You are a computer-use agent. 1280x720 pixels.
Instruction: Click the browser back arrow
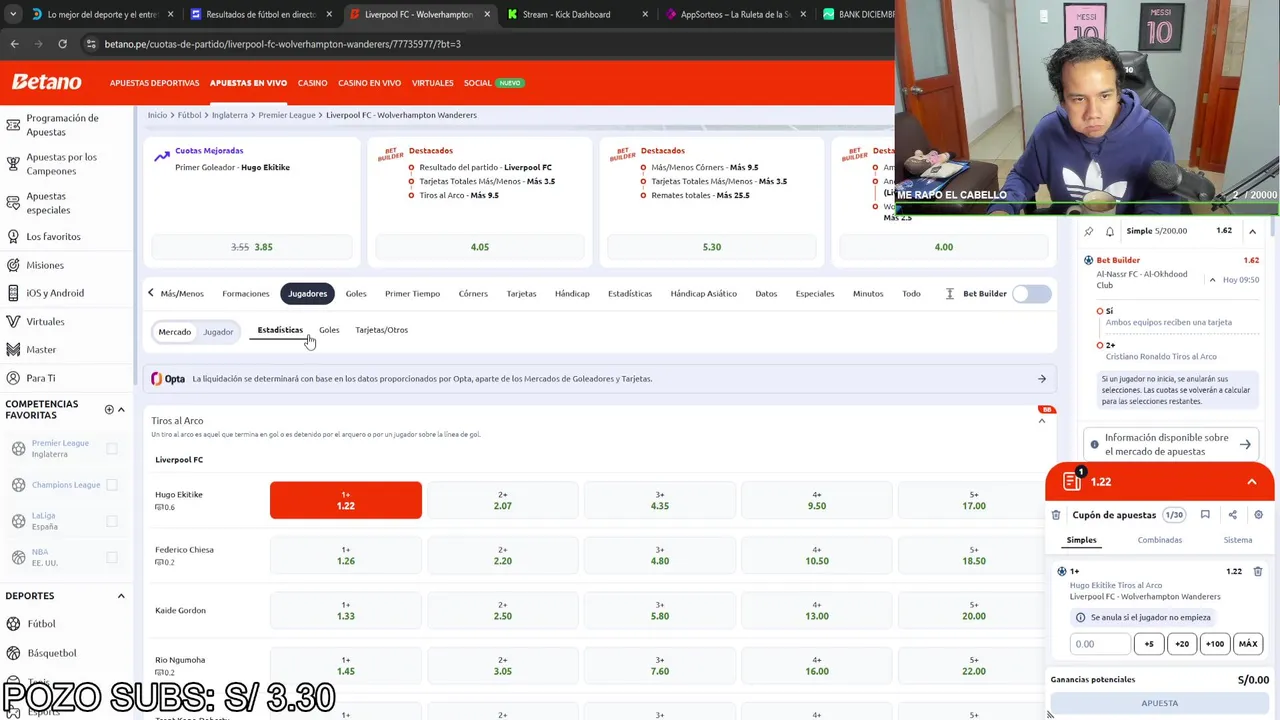coord(14,44)
